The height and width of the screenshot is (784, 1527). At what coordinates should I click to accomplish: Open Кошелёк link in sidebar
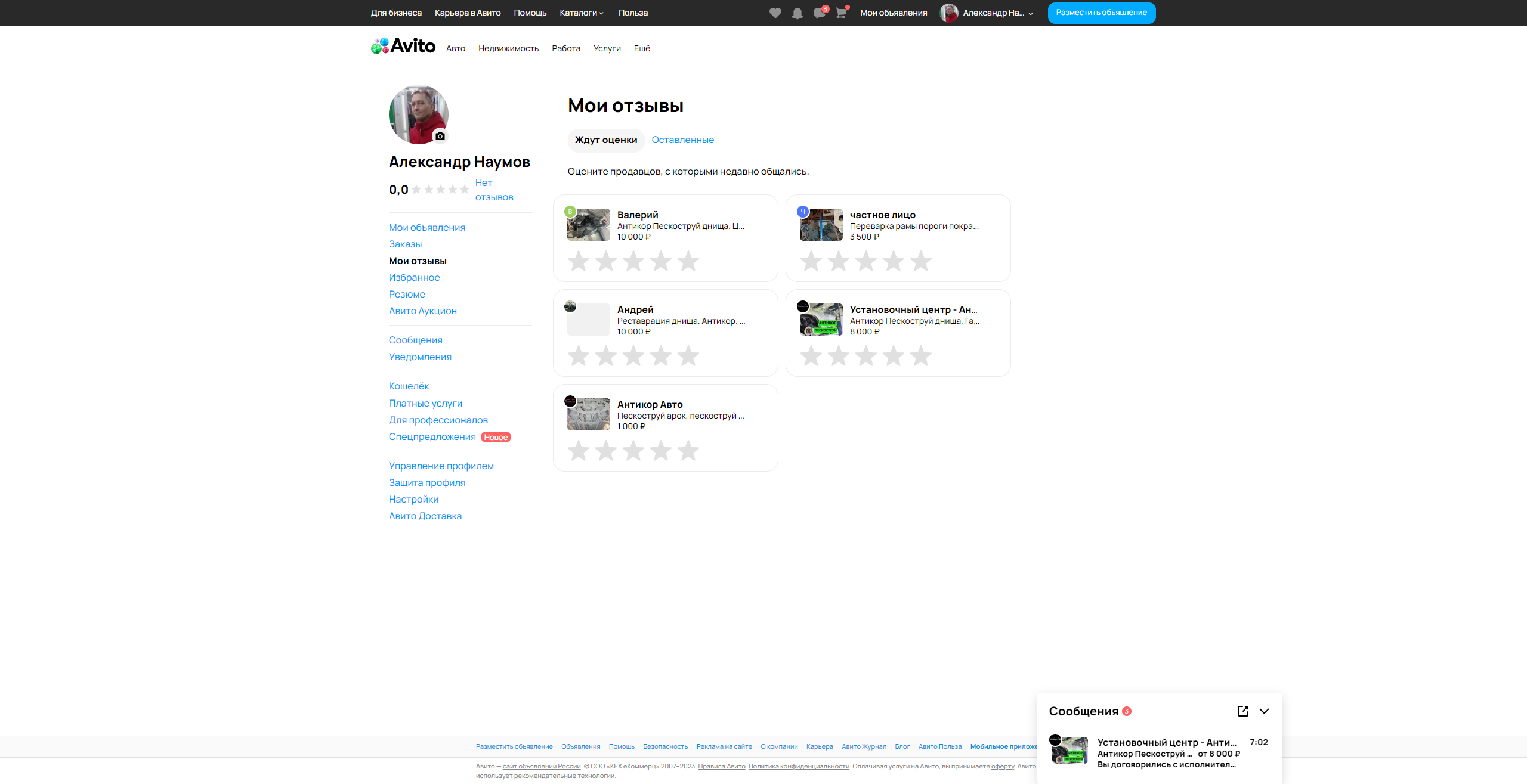409,386
